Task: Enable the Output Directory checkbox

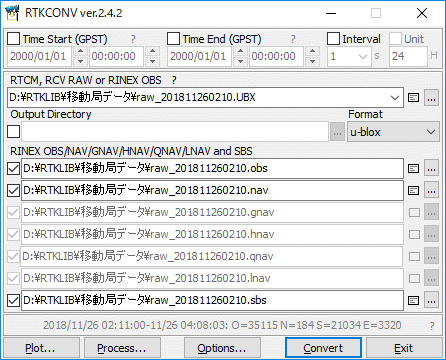Action: point(14,131)
